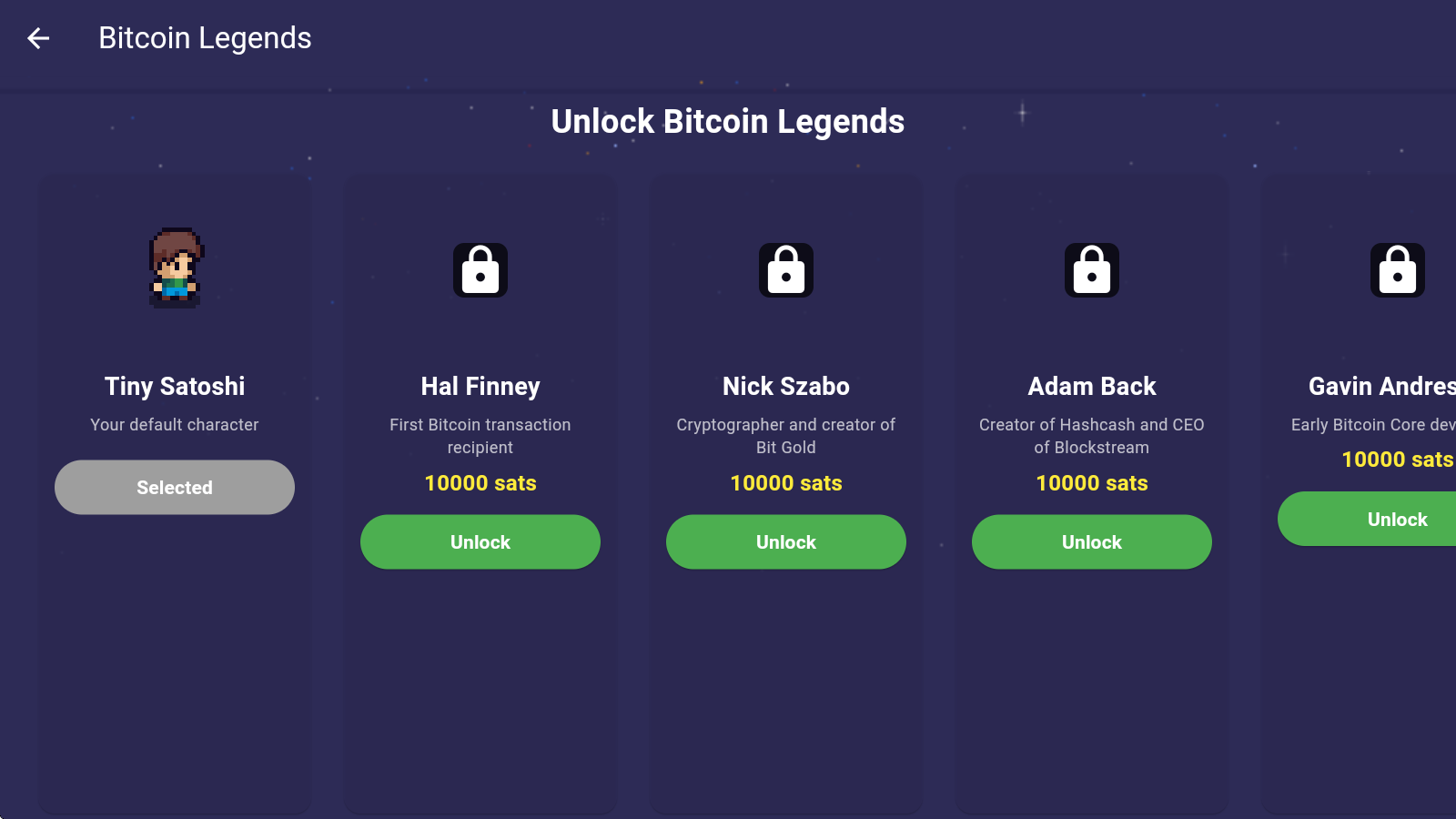
Task: Click the lock icon above Nick Szabo
Action: (x=786, y=270)
